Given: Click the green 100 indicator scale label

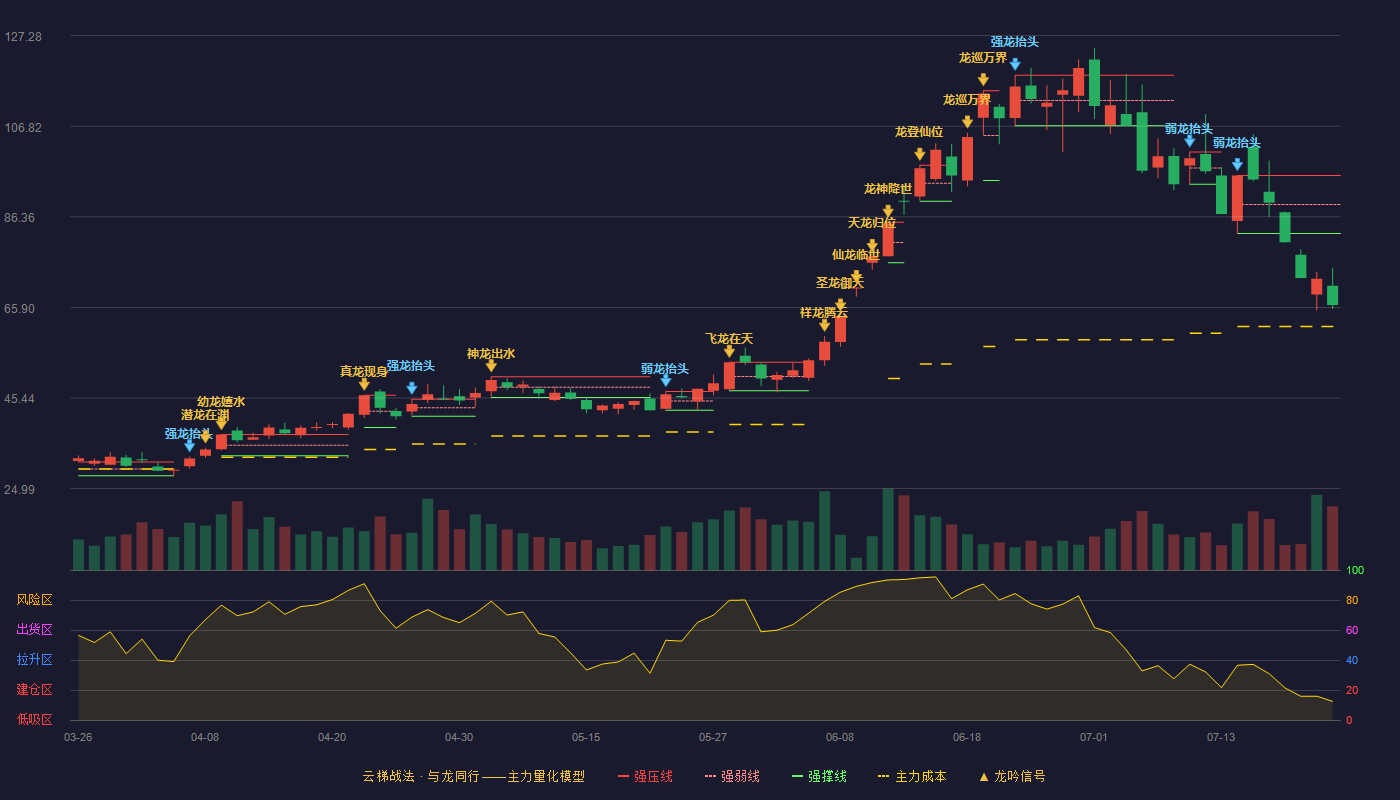Looking at the screenshot, I should pos(1355,570).
